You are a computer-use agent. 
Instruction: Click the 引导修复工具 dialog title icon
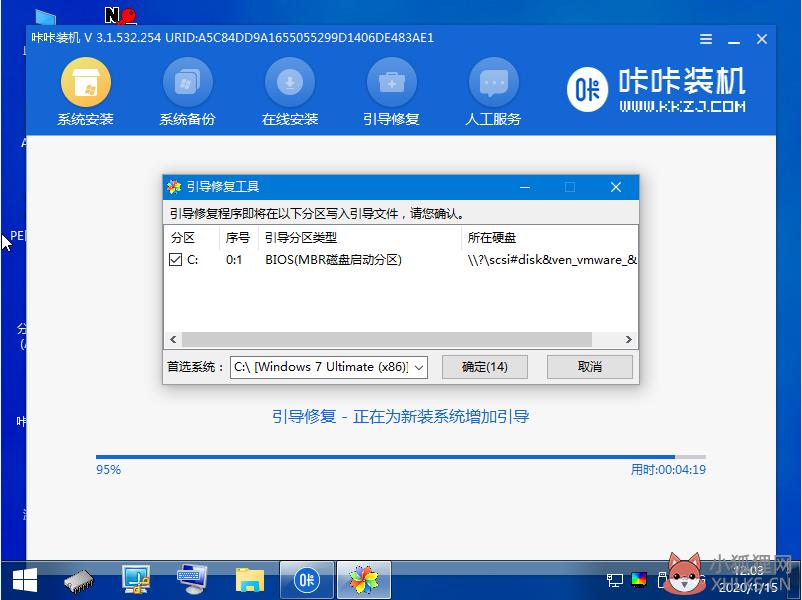pos(174,187)
